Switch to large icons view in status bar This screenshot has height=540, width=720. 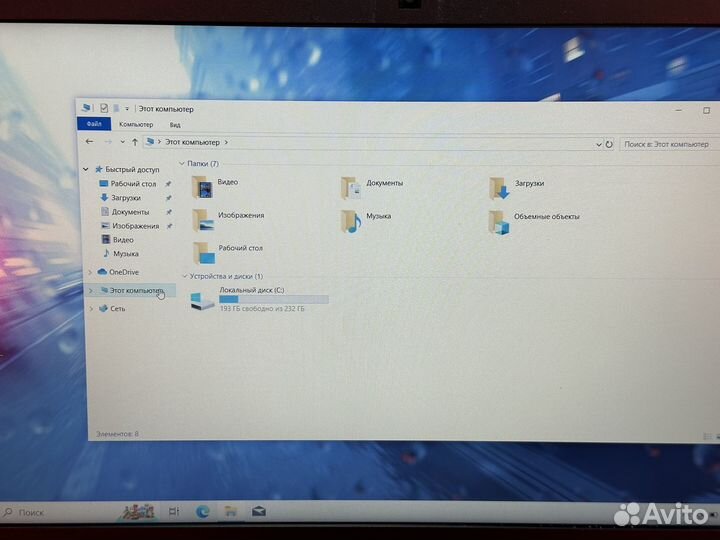[x=717, y=436]
